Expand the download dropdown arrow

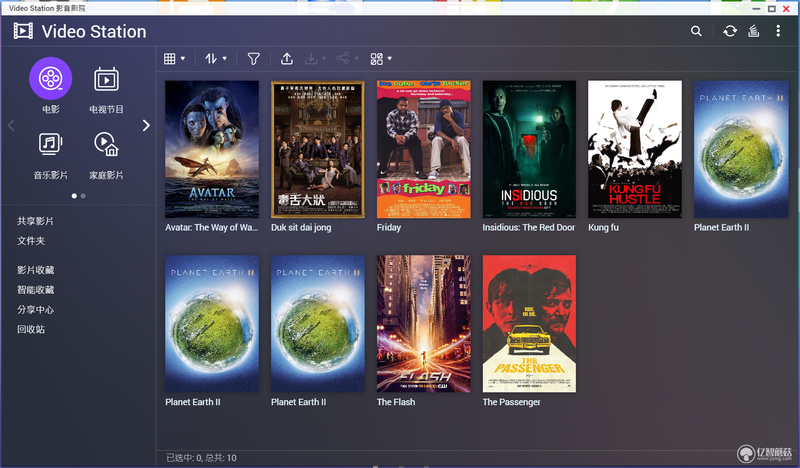click(x=324, y=59)
